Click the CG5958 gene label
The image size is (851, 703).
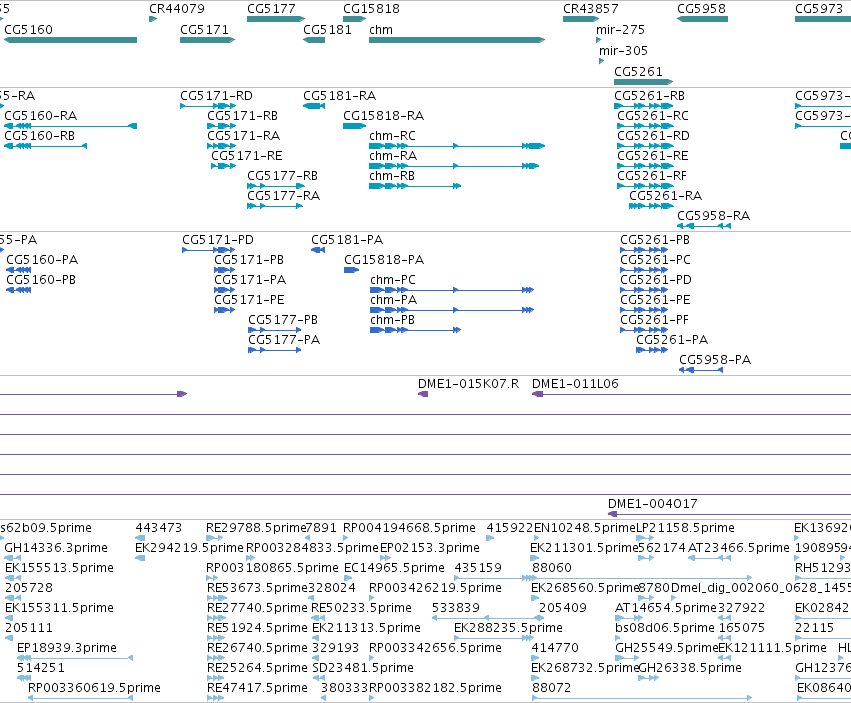tap(701, 9)
